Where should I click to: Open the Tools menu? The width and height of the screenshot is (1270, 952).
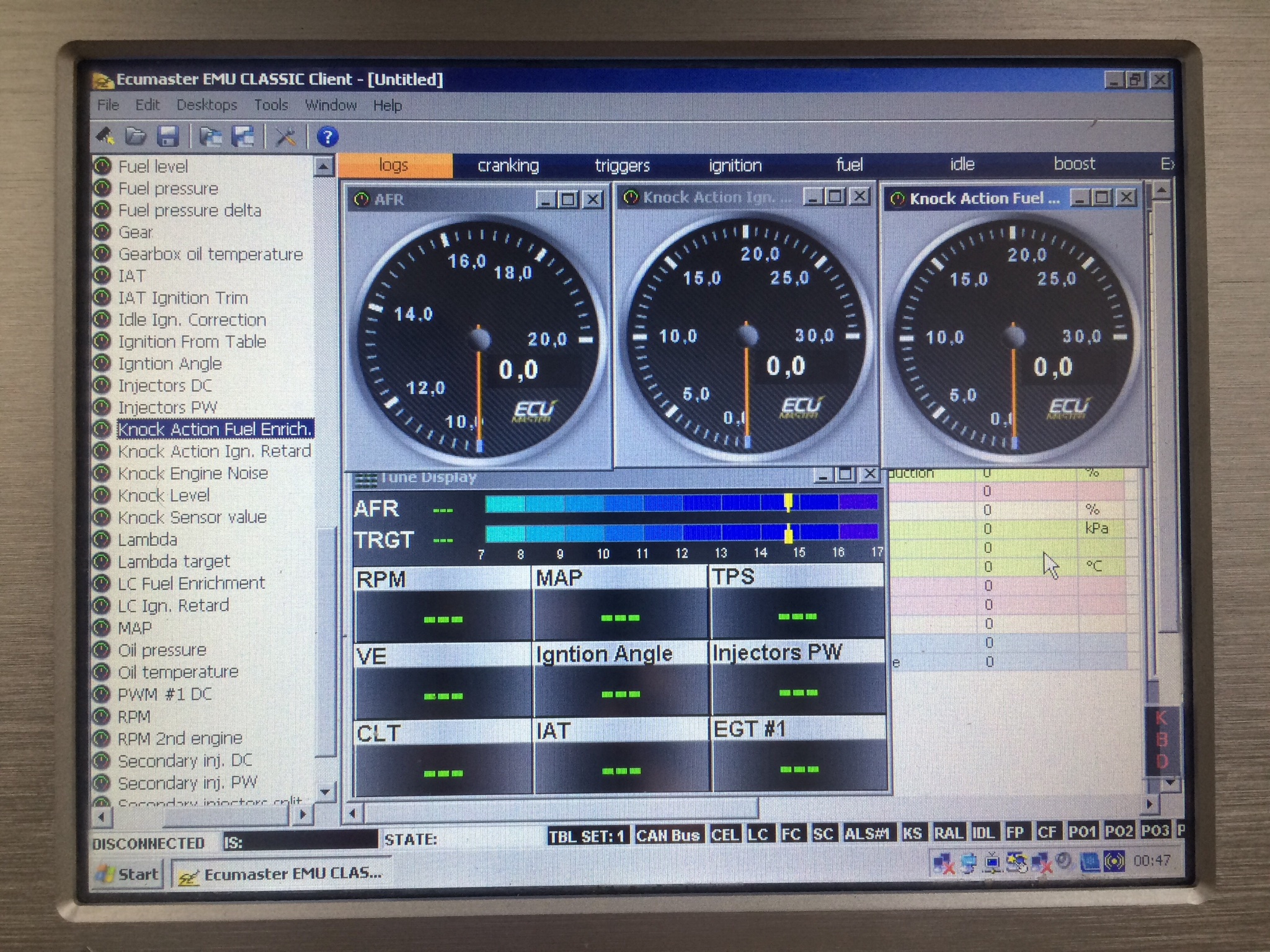pos(271,105)
